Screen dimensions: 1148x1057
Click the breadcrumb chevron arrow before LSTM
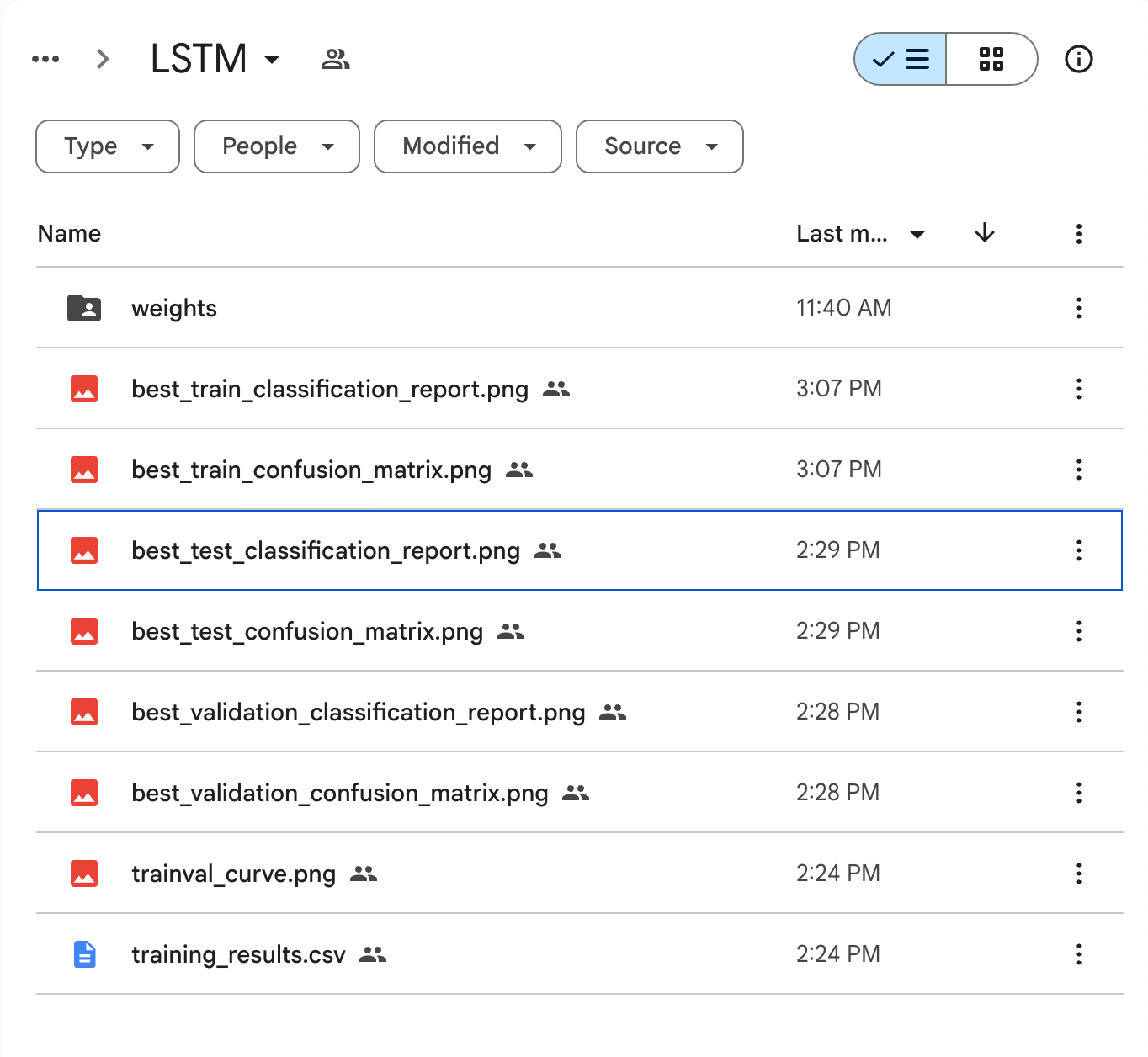[103, 59]
